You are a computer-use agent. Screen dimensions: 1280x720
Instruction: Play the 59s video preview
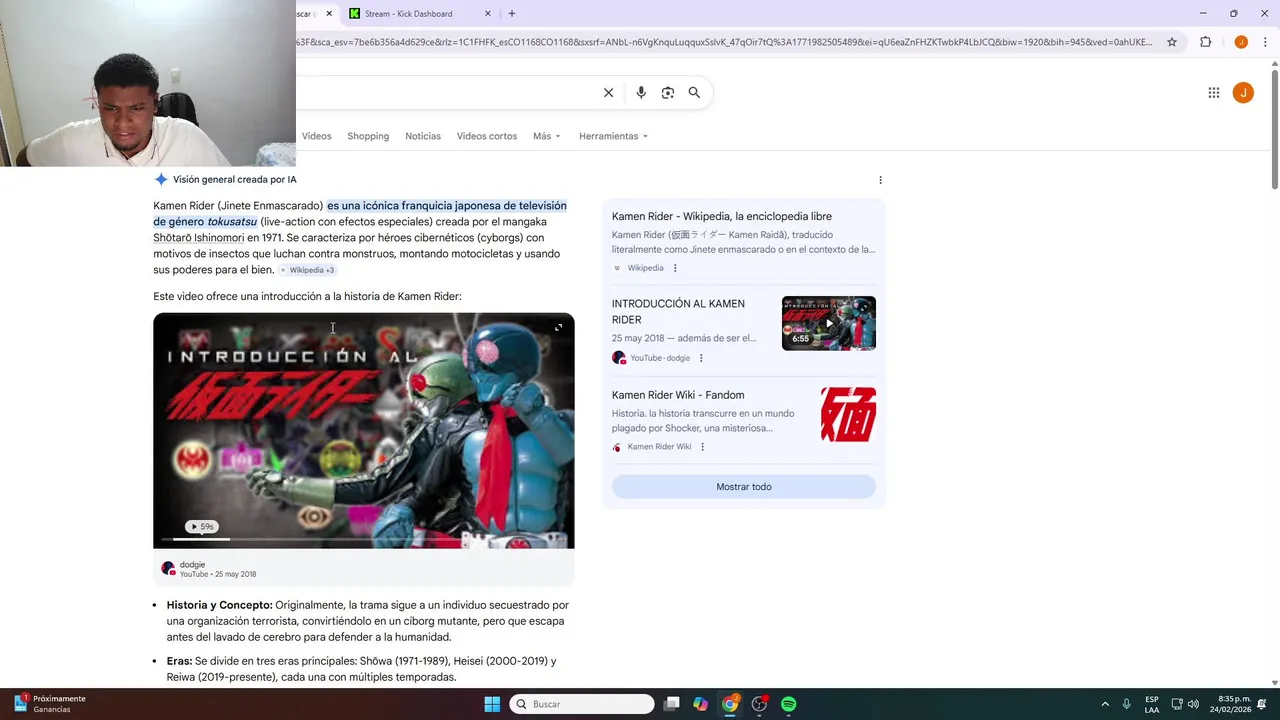pyautogui.click(x=201, y=527)
